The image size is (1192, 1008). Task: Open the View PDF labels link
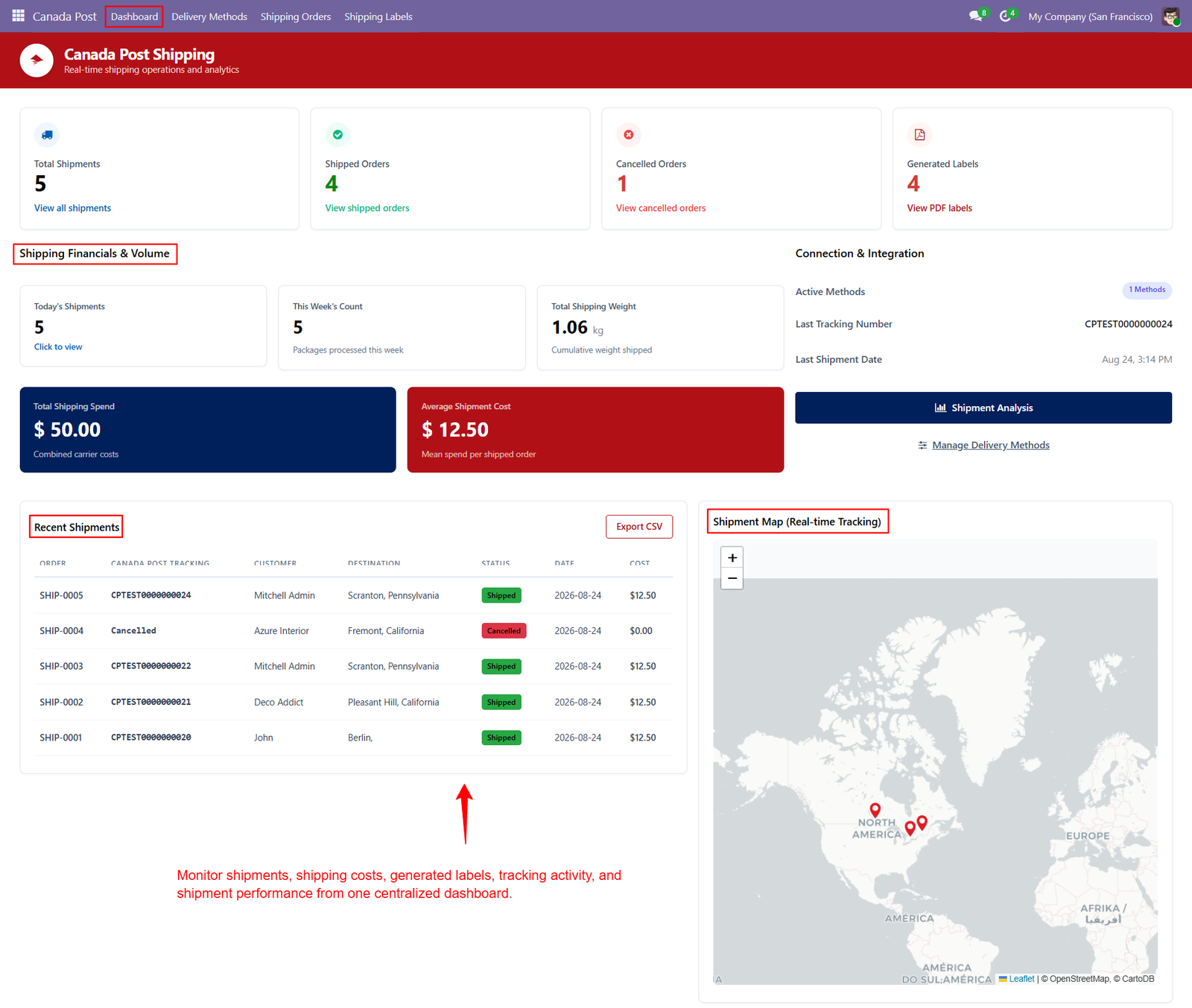pos(939,208)
